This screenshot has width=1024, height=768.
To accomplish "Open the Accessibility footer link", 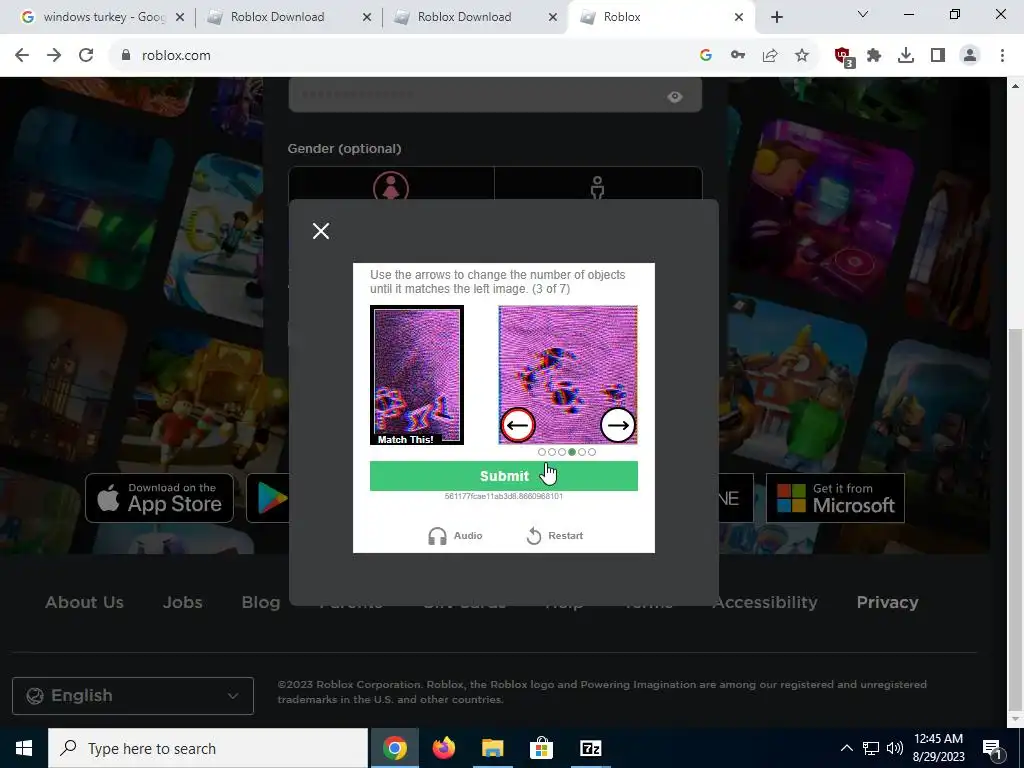I will (765, 602).
